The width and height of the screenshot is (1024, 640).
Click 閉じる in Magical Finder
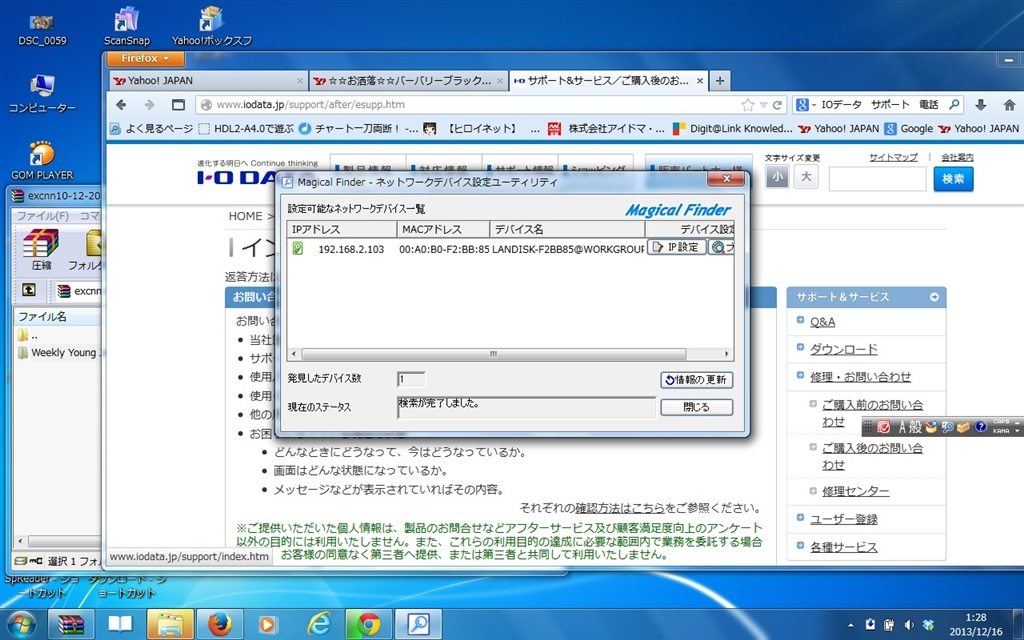[696, 407]
